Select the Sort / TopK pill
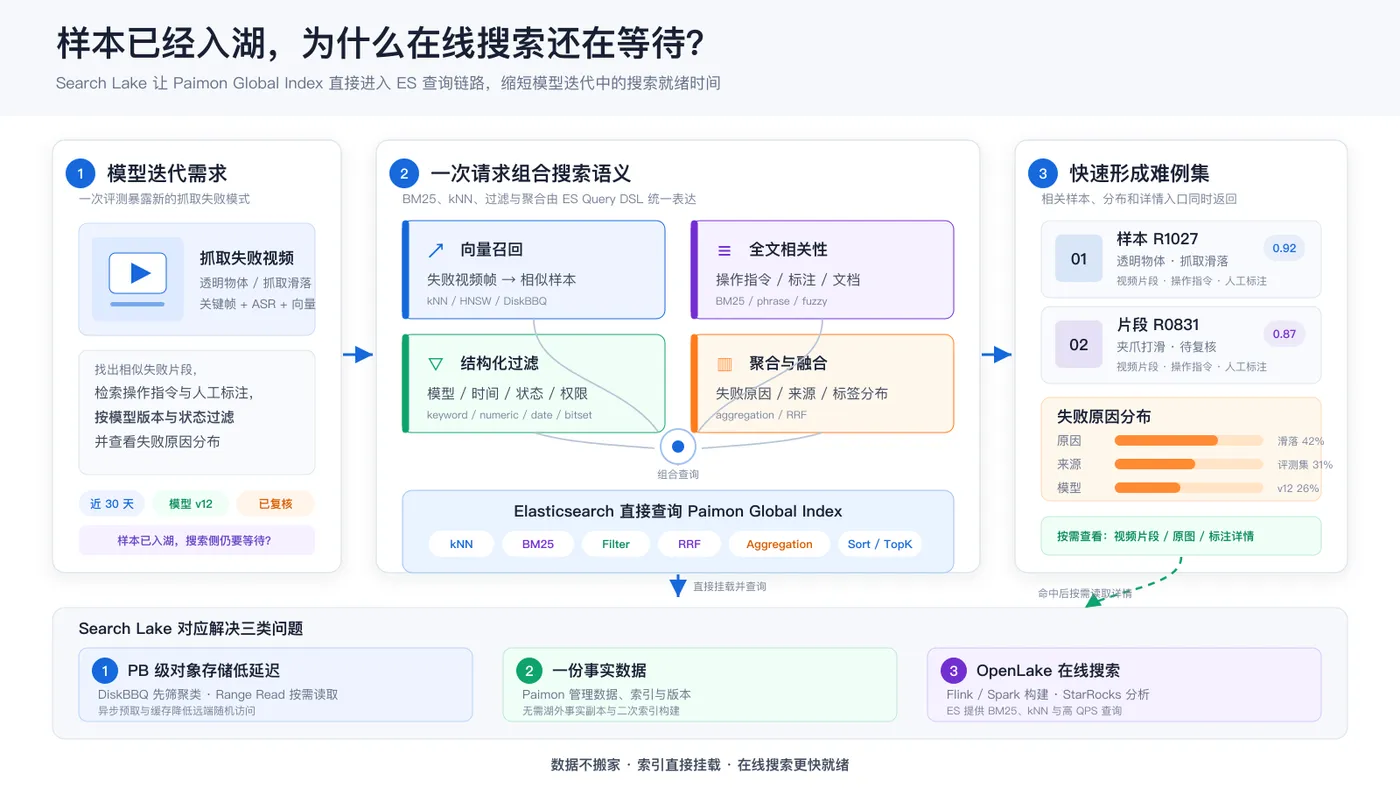Image resolution: width=1400 pixels, height=788 pixels. pyautogui.click(x=880, y=544)
